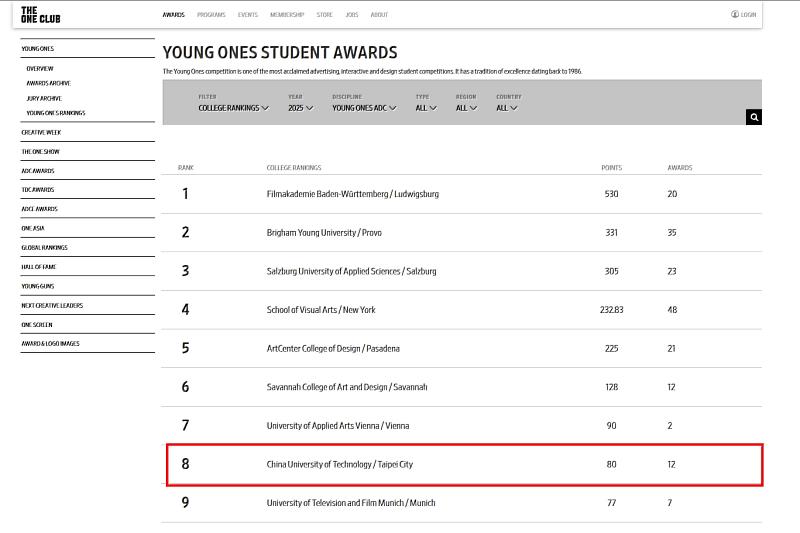Click the Points column header
Image resolution: width=800 pixels, height=533 pixels.
click(x=611, y=168)
